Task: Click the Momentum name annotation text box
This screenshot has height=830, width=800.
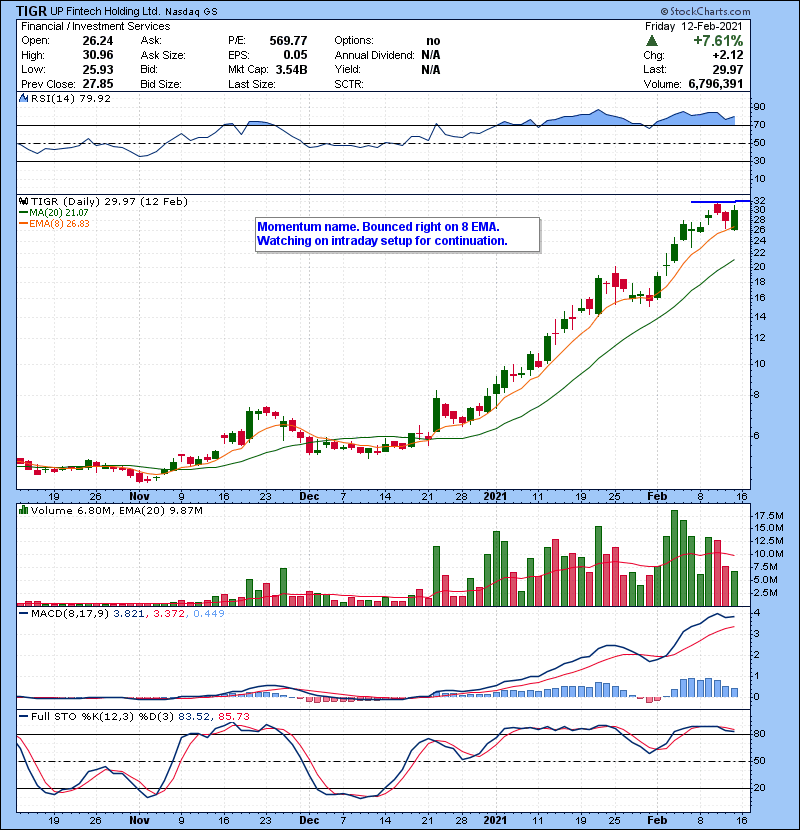Action: point(398,234)
